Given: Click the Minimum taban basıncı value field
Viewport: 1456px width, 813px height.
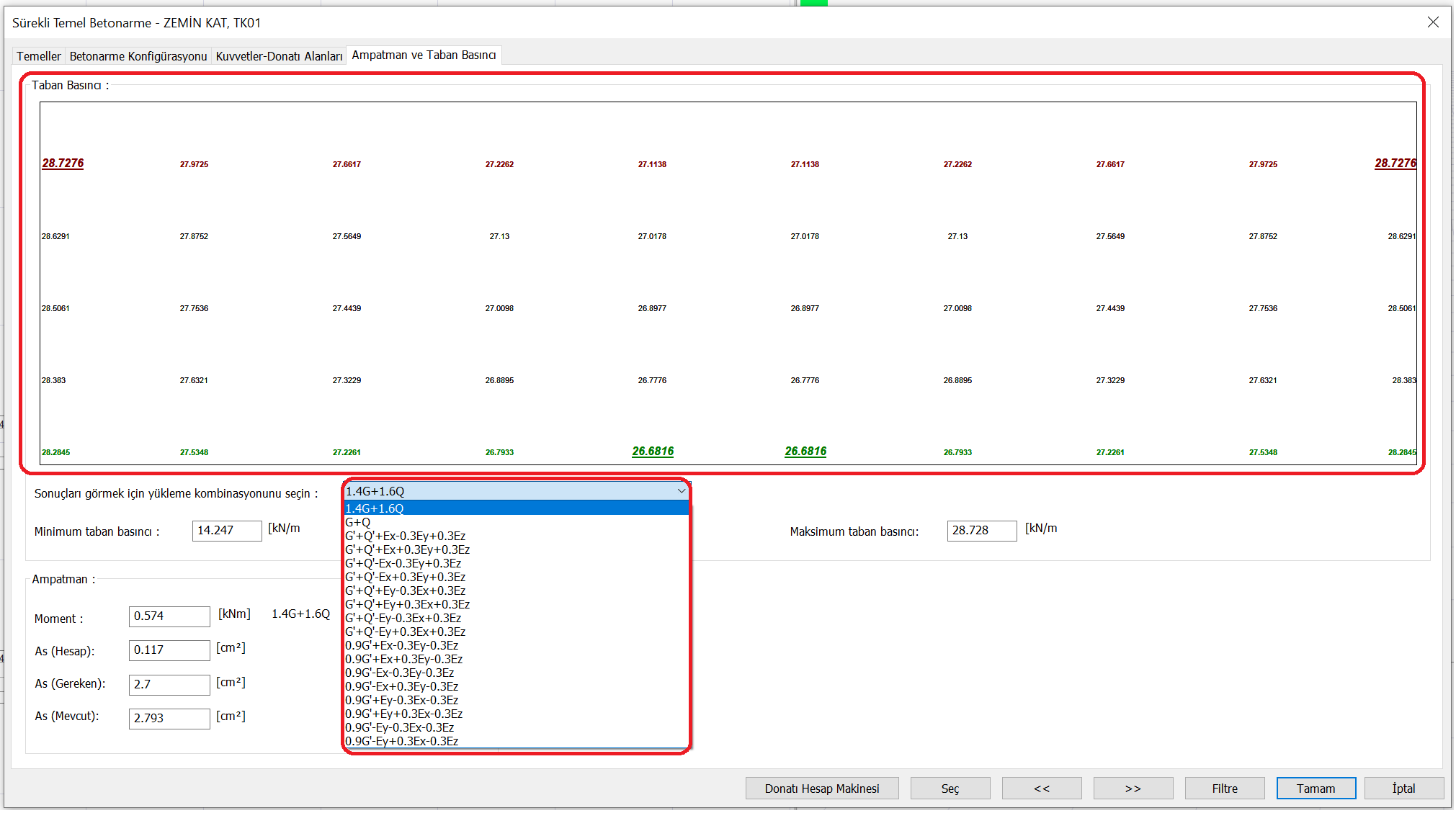Looking at the screenshot, I should (x=227, y=531).
